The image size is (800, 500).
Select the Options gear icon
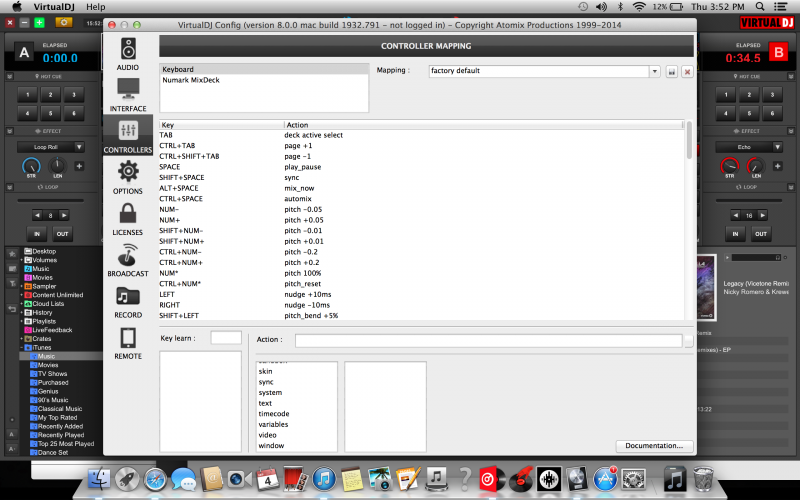tap(128, 176)
